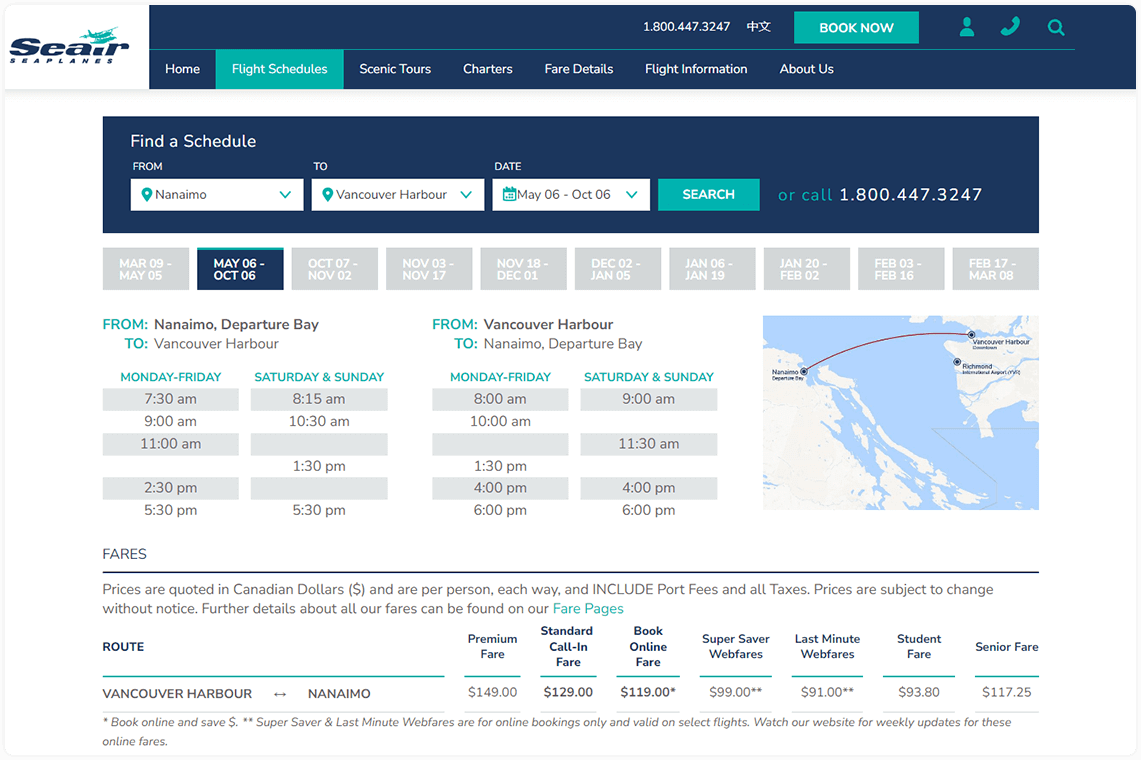
Task: Click the $99.00 Super Saver Webfares price
Action: pyautogui.click(x=736, y=692)
